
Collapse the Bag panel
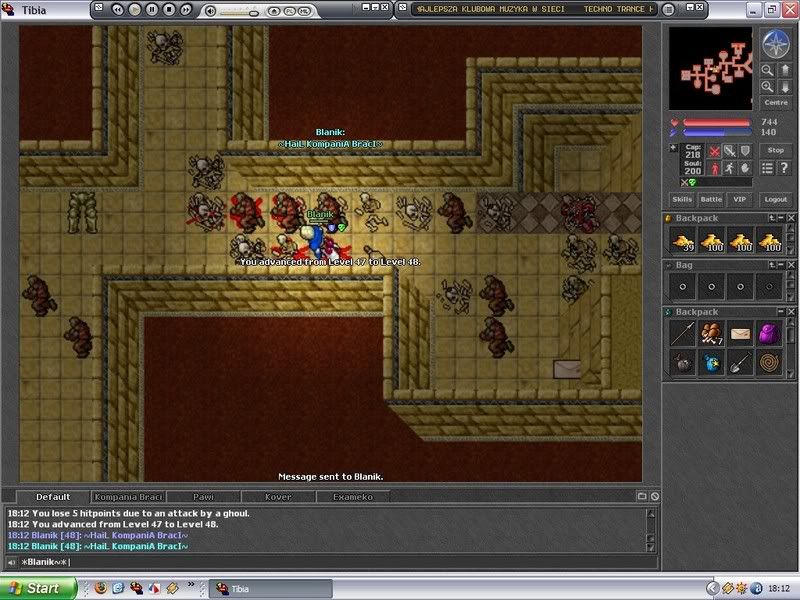[x=782, y=265]
